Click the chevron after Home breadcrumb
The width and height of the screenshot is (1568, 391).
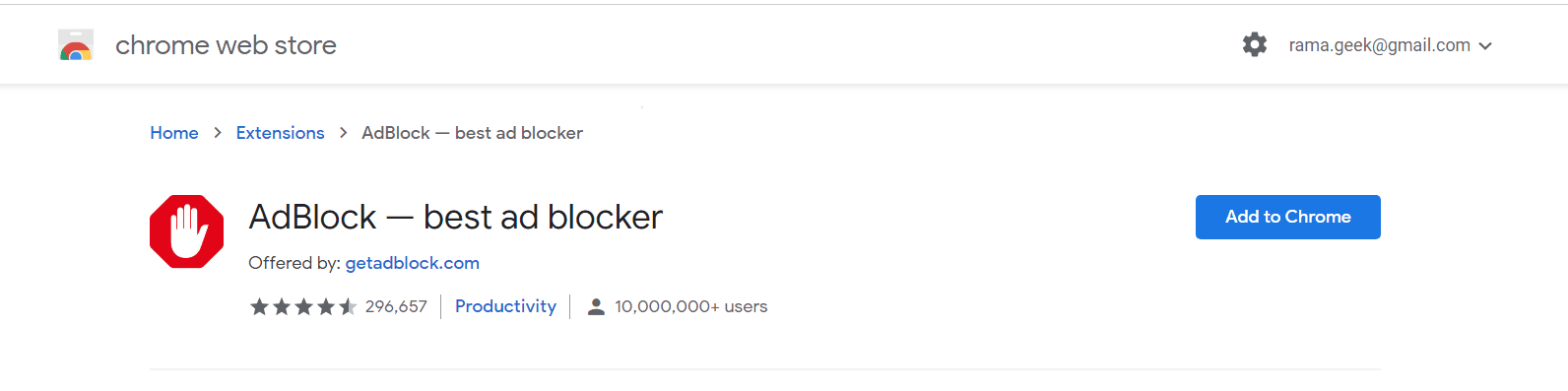tap(218, 133)
